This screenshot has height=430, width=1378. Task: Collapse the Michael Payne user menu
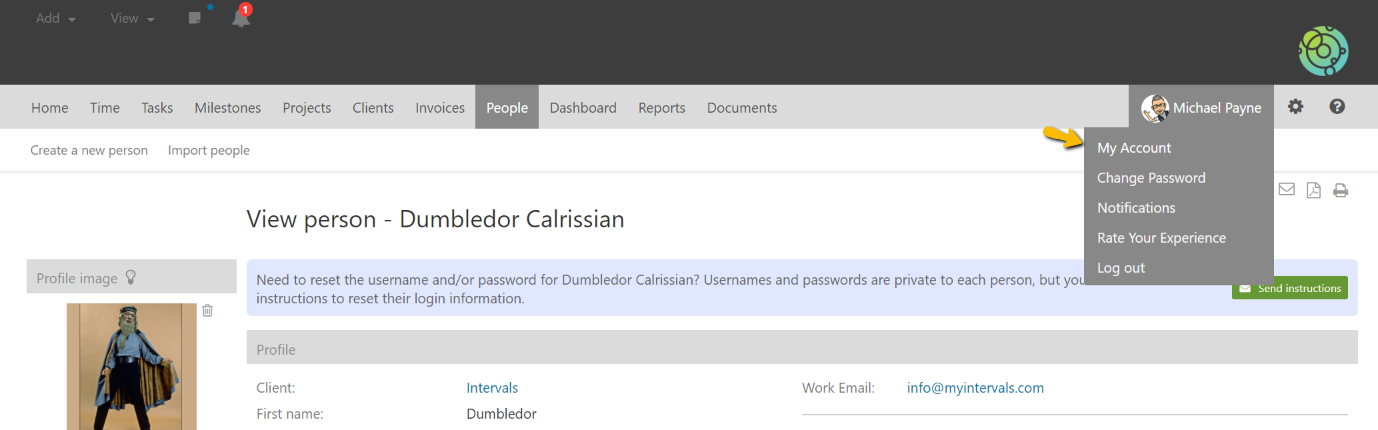click(x=1202, y=107)
